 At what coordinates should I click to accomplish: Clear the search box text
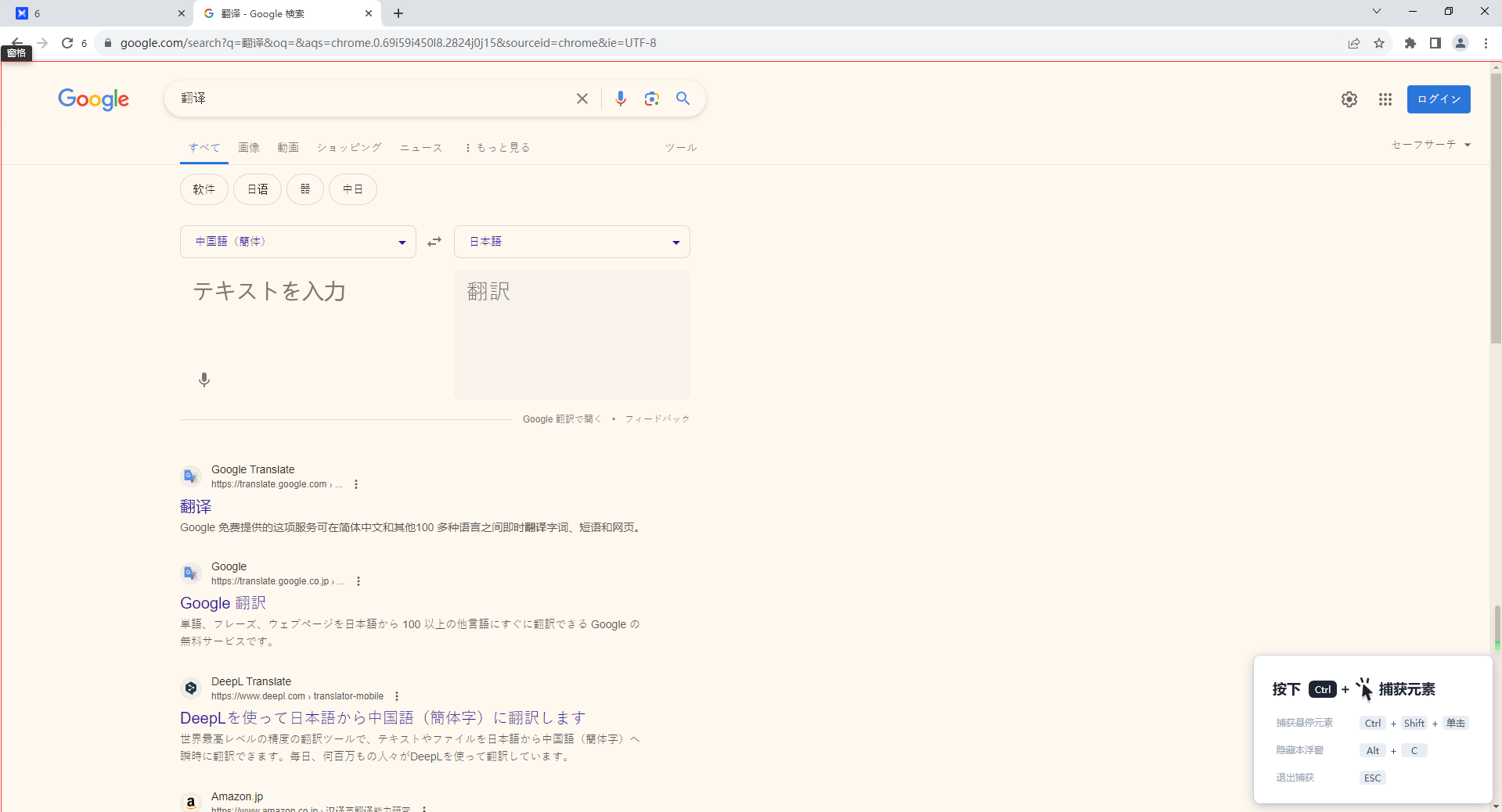pyautogui.click(x=582, y=99)
